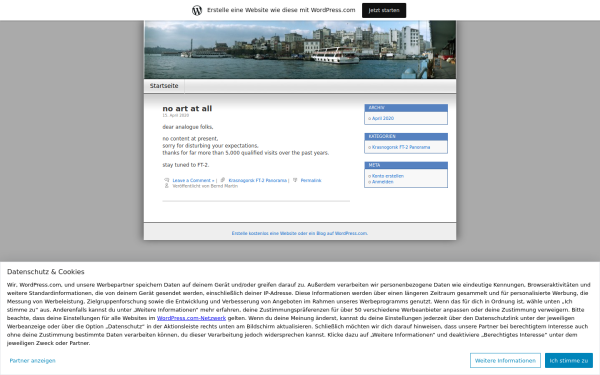Click the WordPress logo icon in top banner
This screenshot has height=375, width=600.
click(197, 10)
